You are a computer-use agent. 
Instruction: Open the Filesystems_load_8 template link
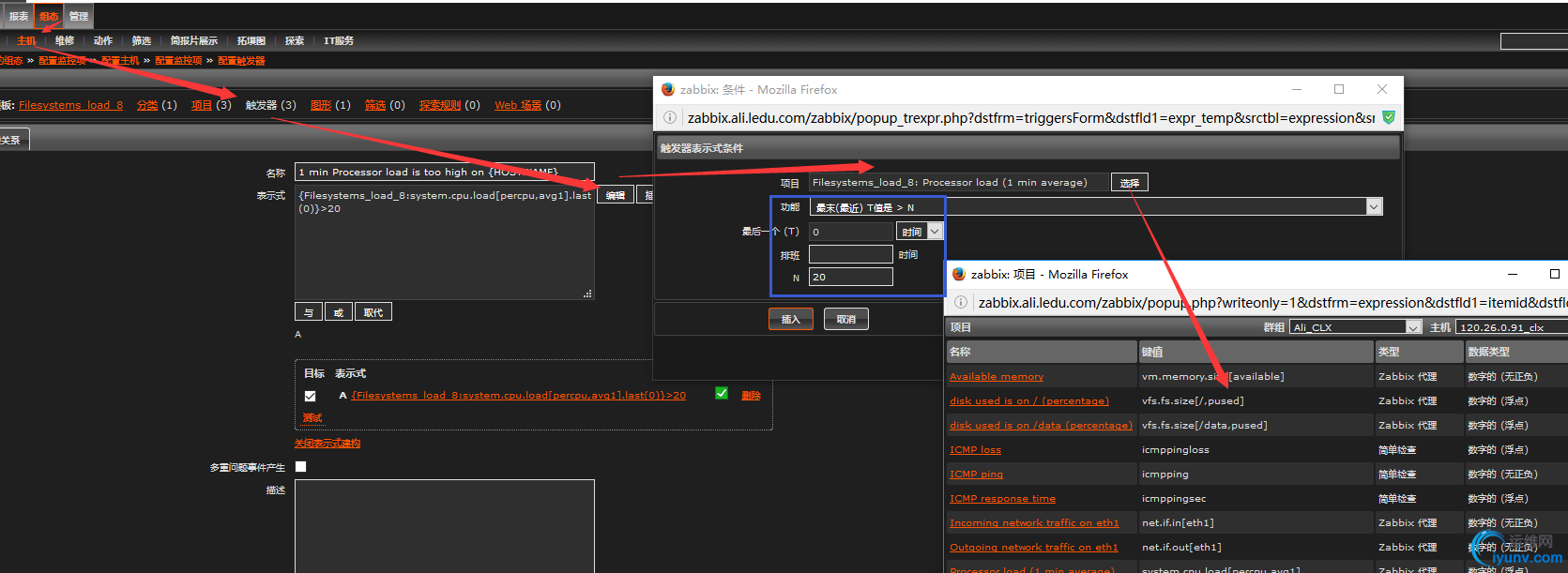tap(71, 105)
